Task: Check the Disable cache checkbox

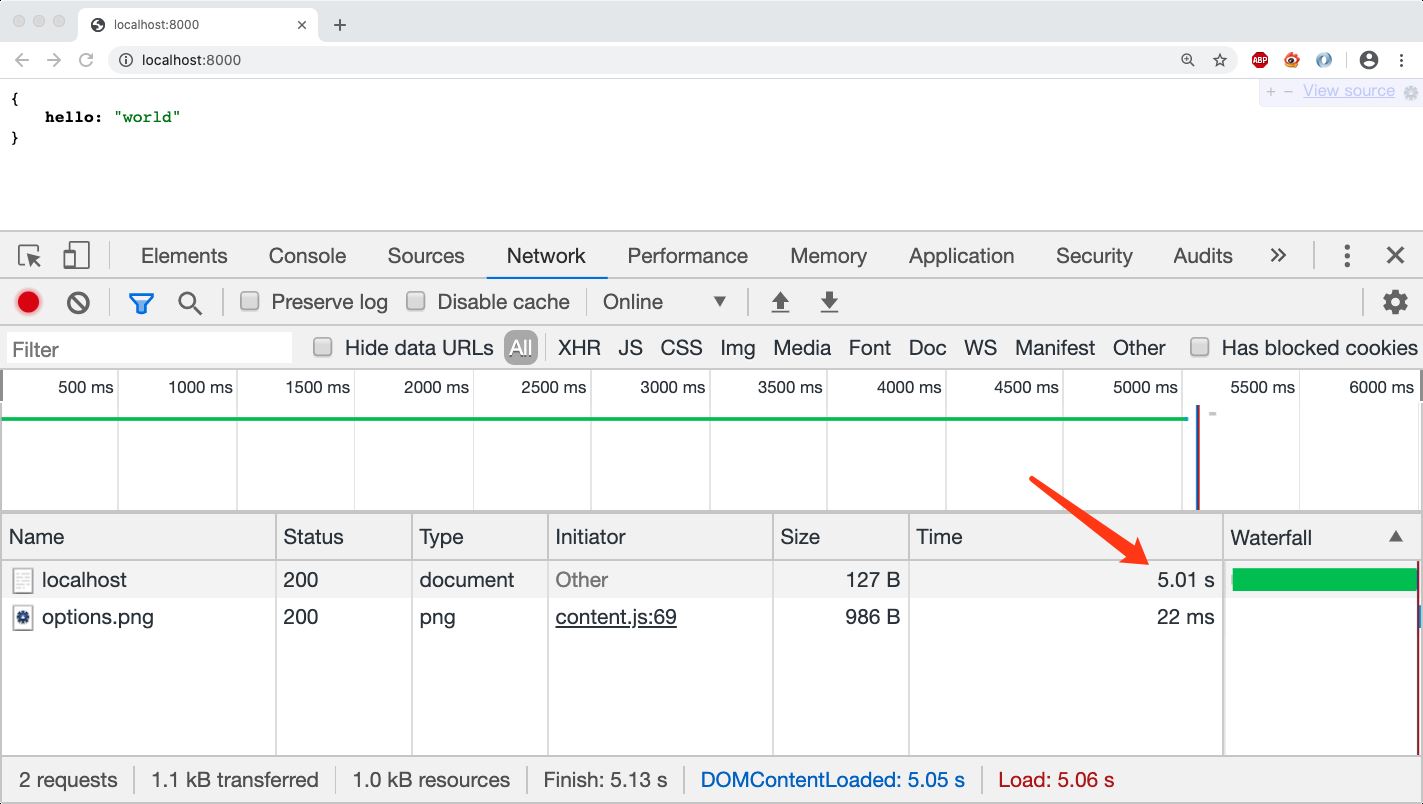Action: (416, 301)
